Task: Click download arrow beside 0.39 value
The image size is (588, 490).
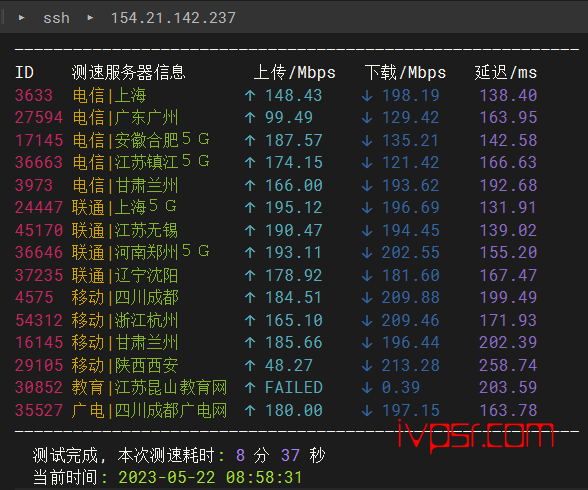Action: pos(367,388)
